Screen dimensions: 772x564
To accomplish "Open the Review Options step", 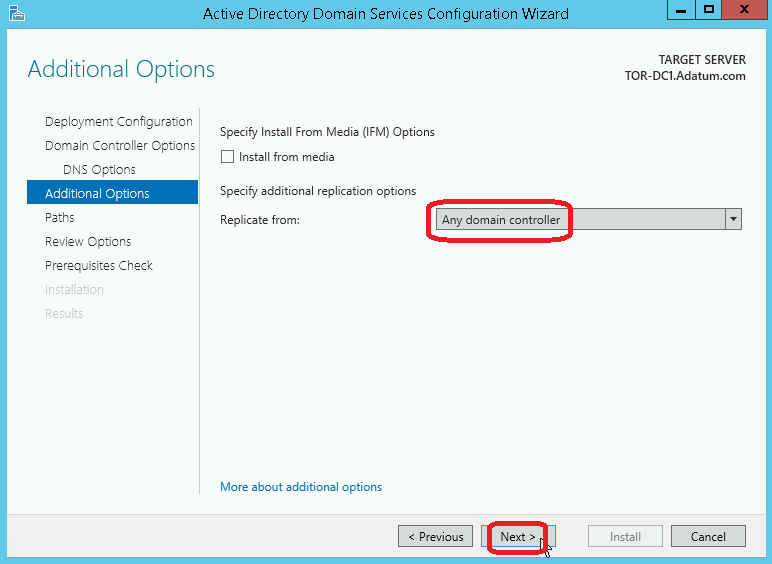I will [x=88, y=242].
